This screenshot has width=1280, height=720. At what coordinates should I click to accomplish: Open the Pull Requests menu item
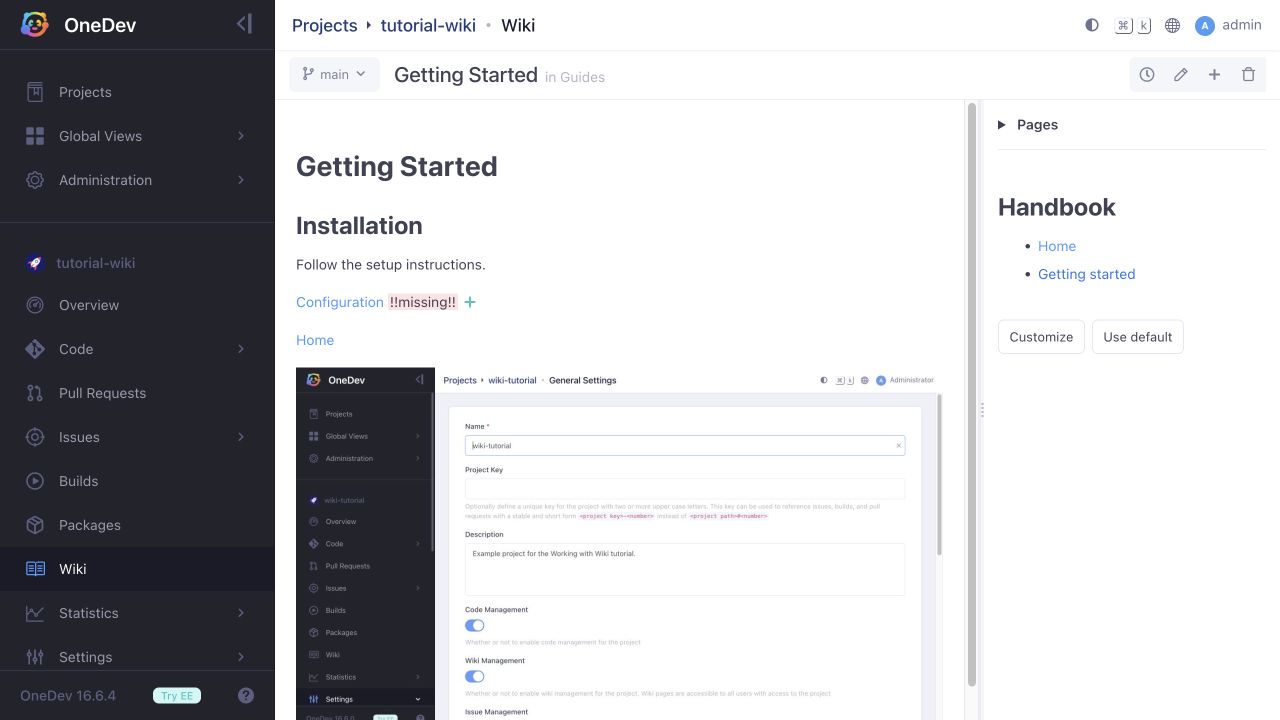(137, 393)
